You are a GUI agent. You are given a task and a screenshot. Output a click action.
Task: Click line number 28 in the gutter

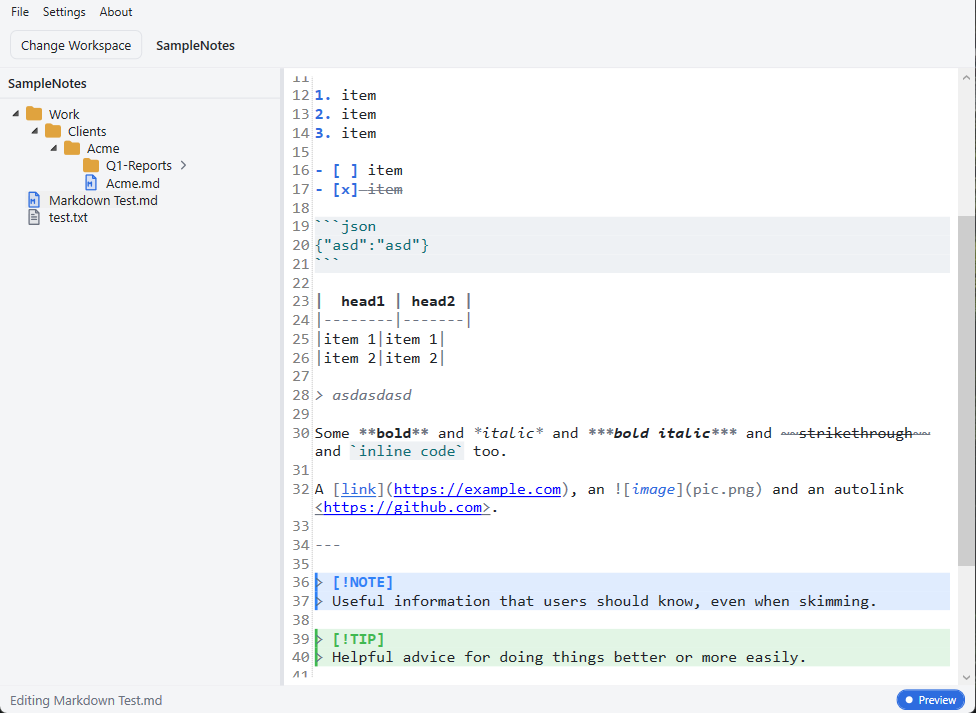pyautogui.click(x=301, y=395)
